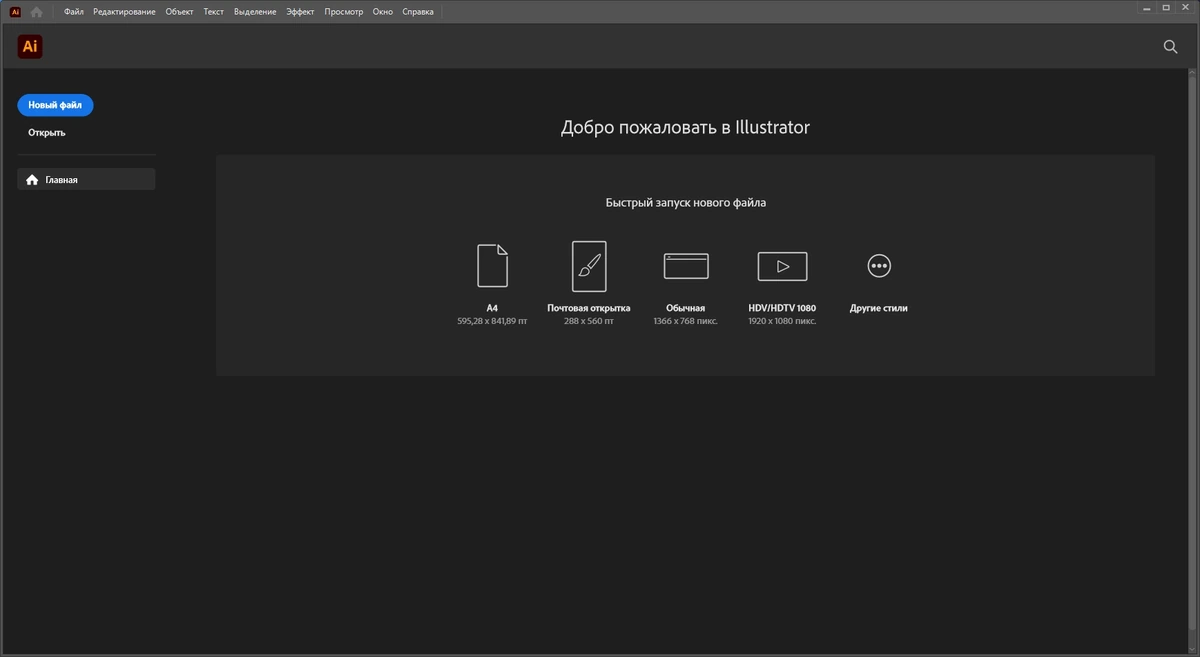Click the Home icon in the title bar

click(37, 12)
